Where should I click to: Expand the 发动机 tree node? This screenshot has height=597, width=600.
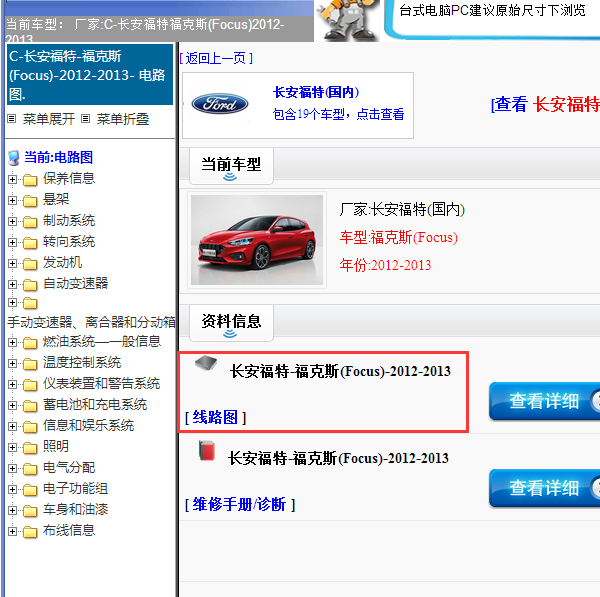(x=12, y=263)
